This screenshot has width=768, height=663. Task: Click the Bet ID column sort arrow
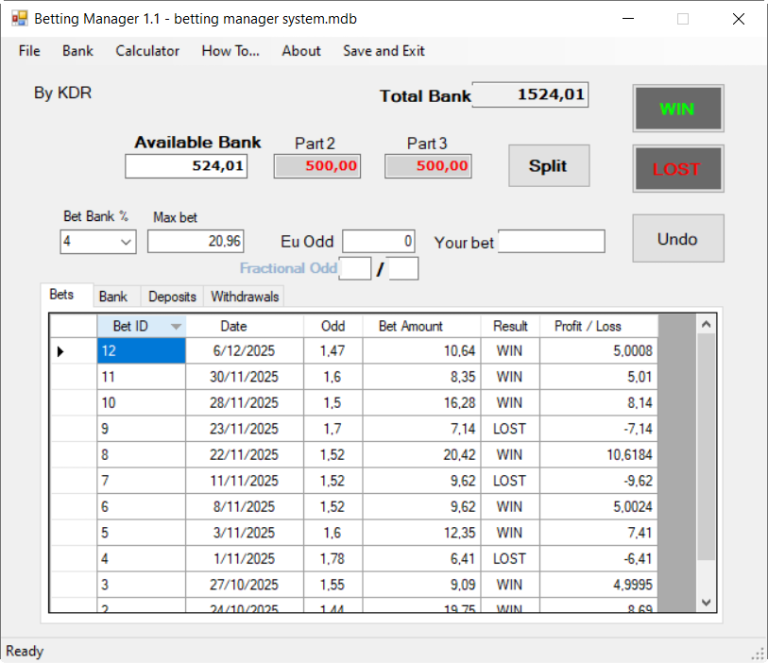point(176,326)
